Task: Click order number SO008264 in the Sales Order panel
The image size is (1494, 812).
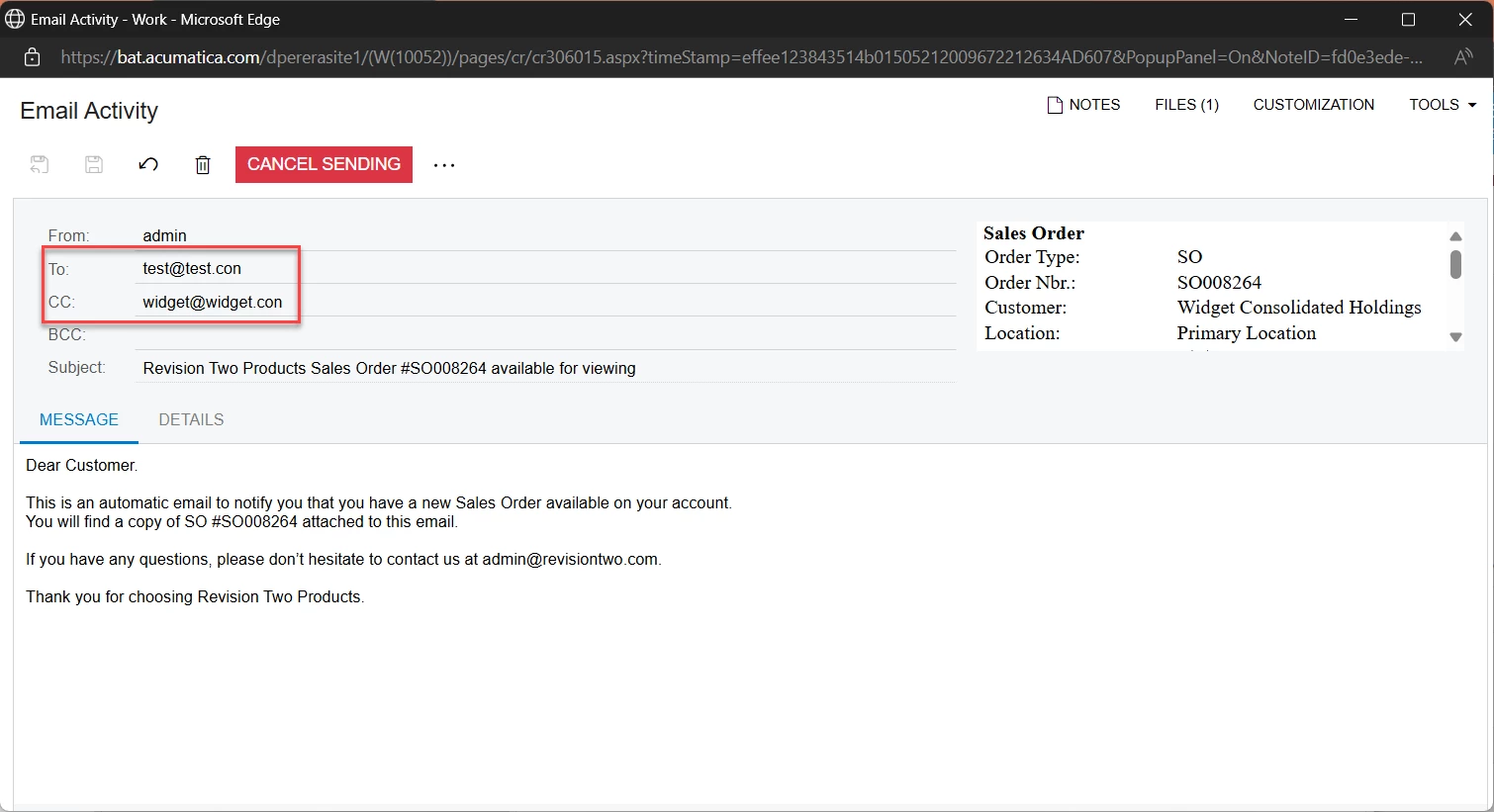Action: point(1219,283)
